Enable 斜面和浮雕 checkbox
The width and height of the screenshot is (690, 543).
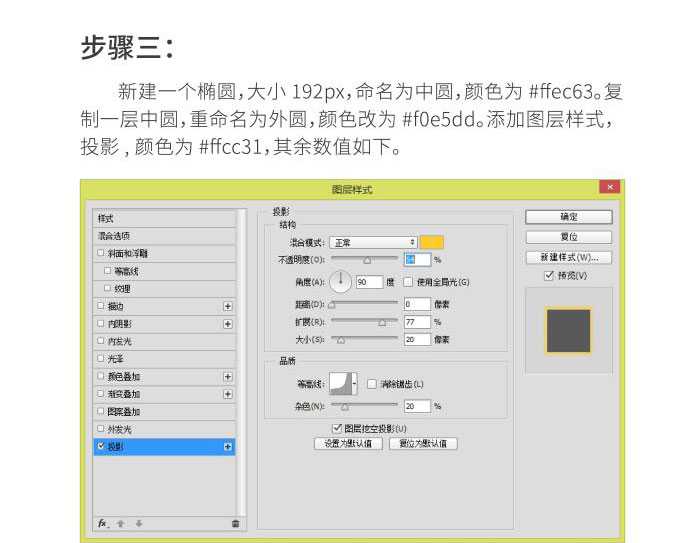[101, 253]
